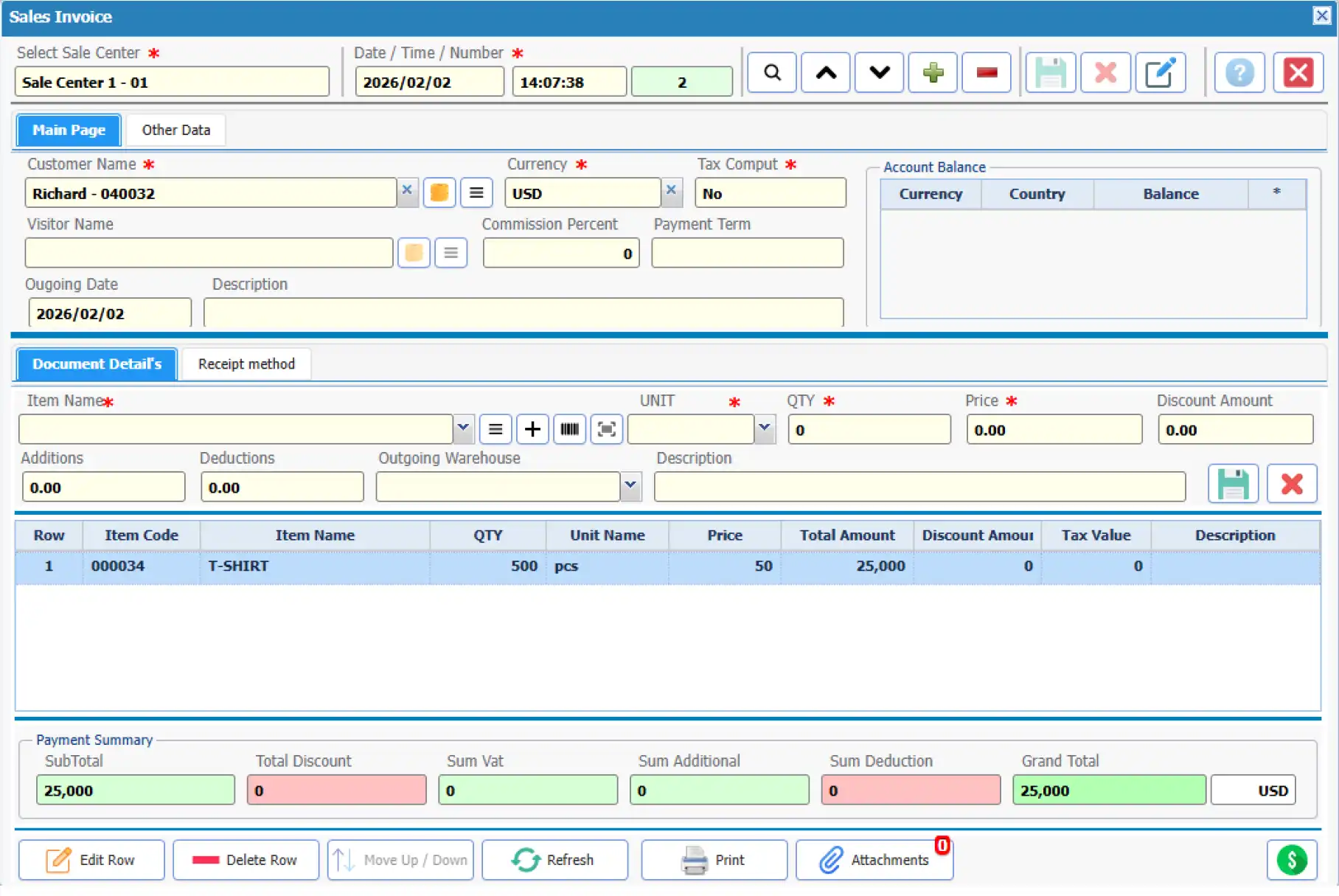Viewport: 1339px width, 896px height.
Task: Click into the QTY input field
Action: [869, 430]
